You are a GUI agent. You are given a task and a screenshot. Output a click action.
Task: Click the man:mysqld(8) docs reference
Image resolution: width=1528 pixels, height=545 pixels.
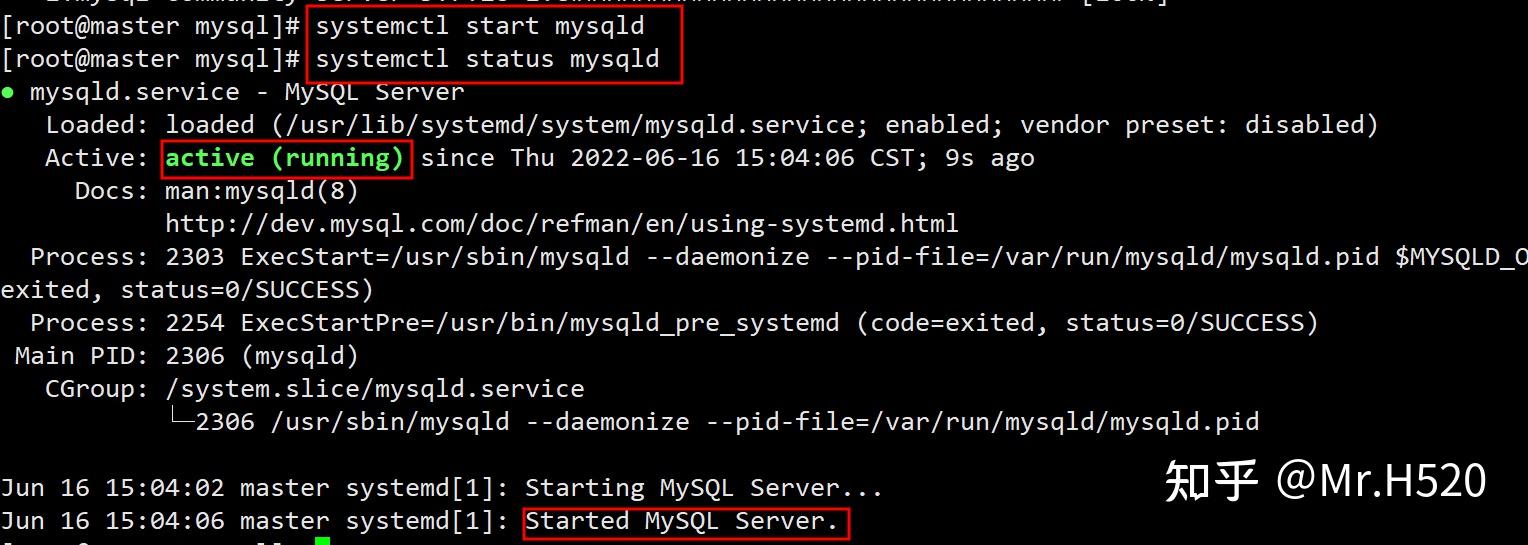(x=261, y=190)
